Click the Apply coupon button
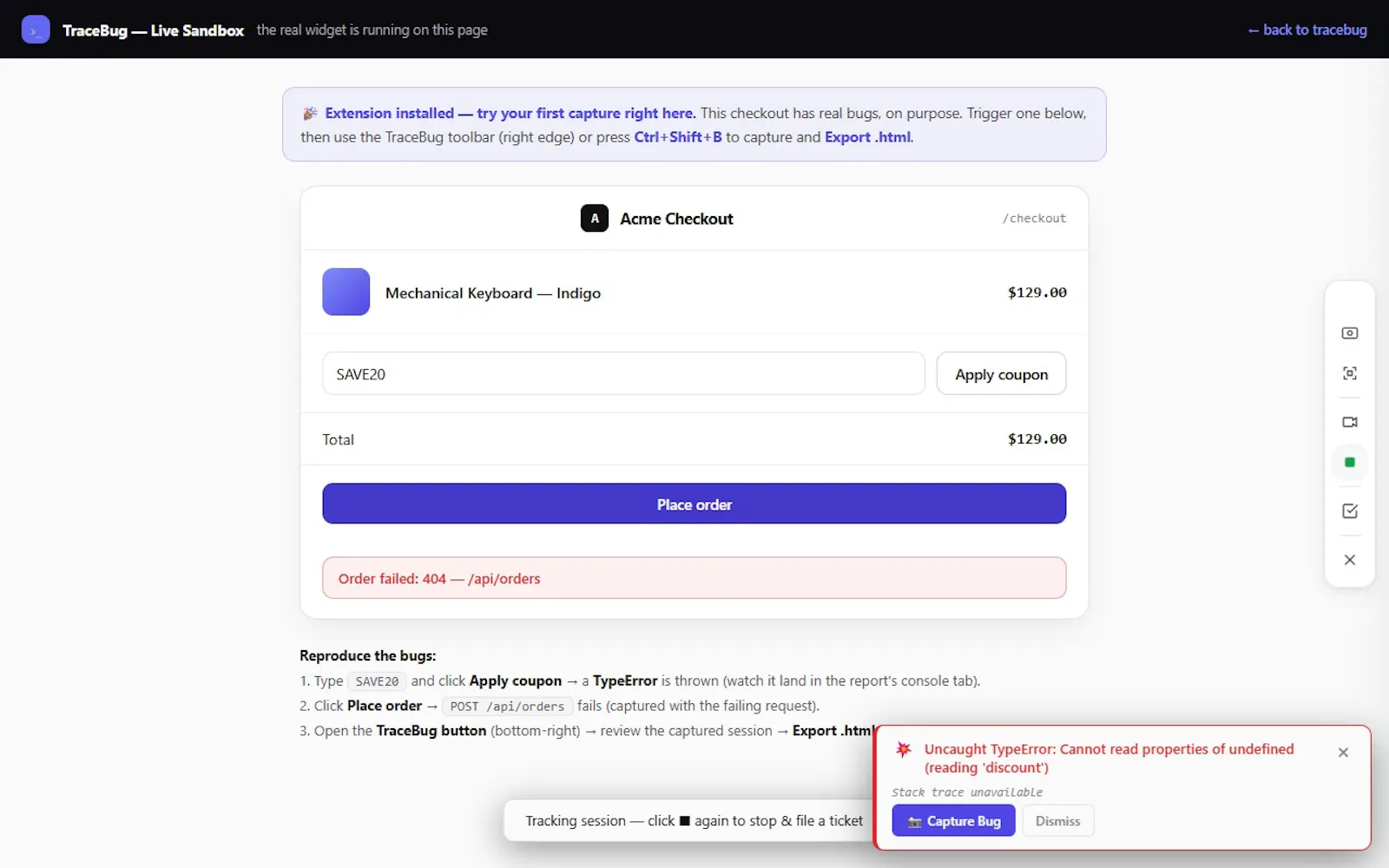This screenshot has height=868, width=1389. click(x=1001, y=374)
